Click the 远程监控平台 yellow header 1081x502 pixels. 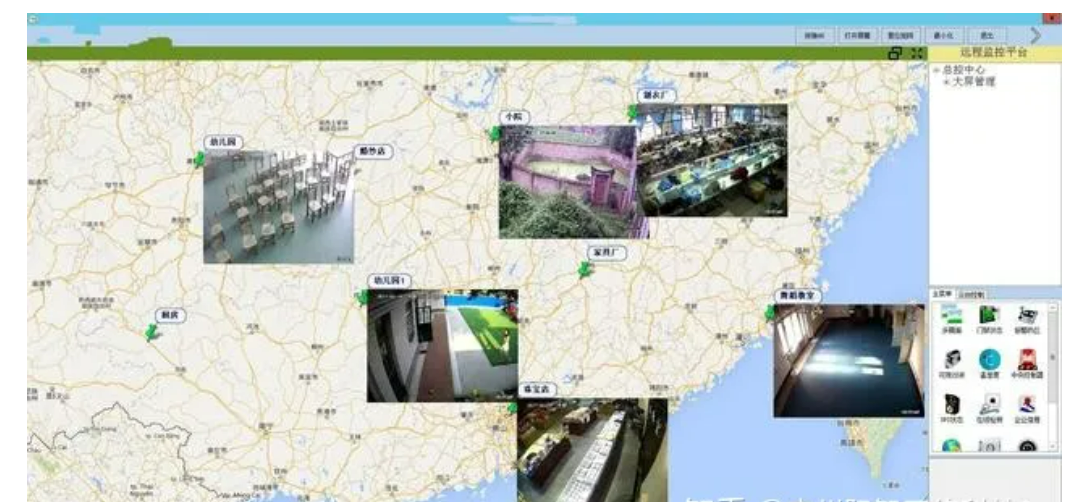coord(994,53)
